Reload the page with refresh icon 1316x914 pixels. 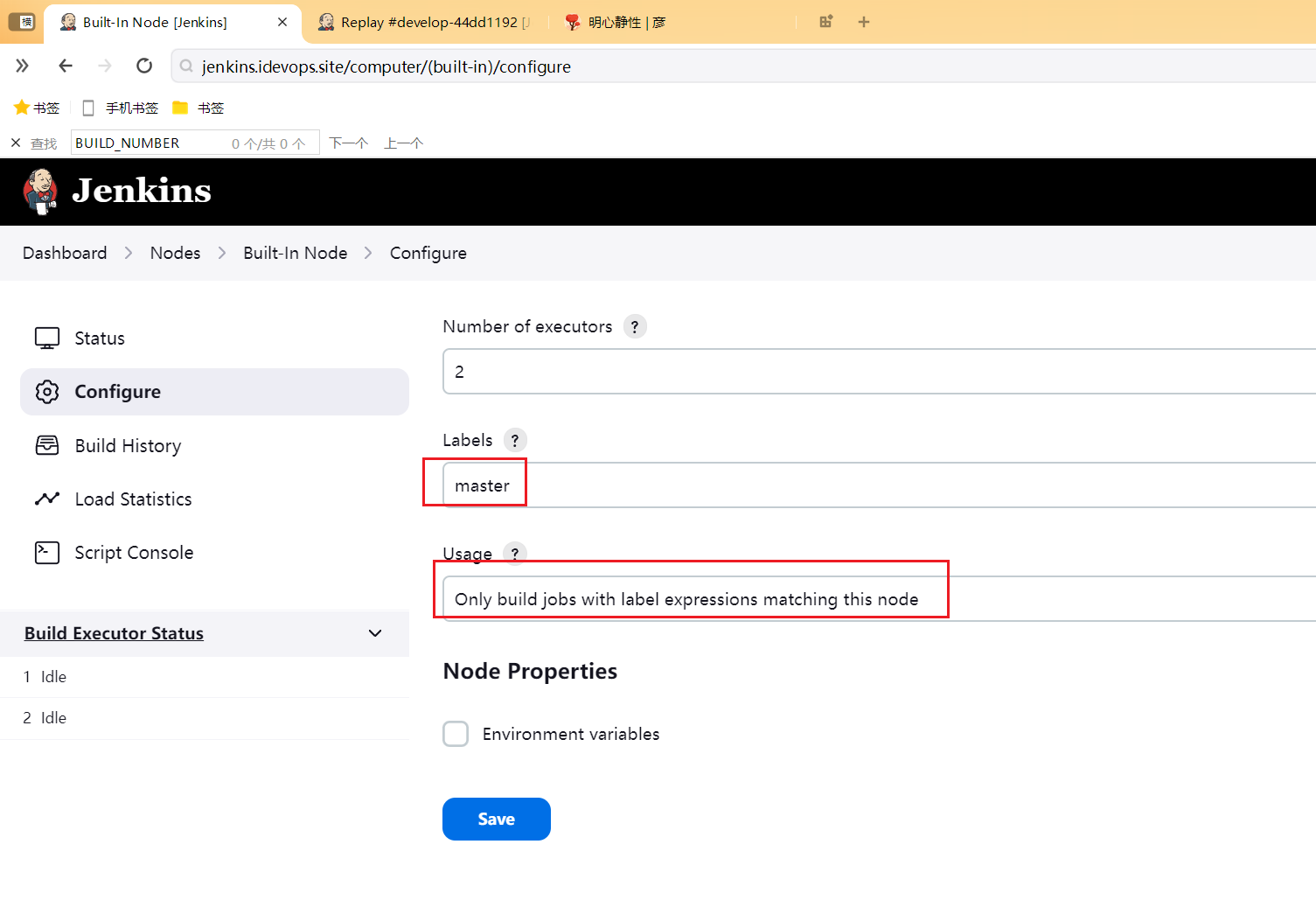coord(144,66)
